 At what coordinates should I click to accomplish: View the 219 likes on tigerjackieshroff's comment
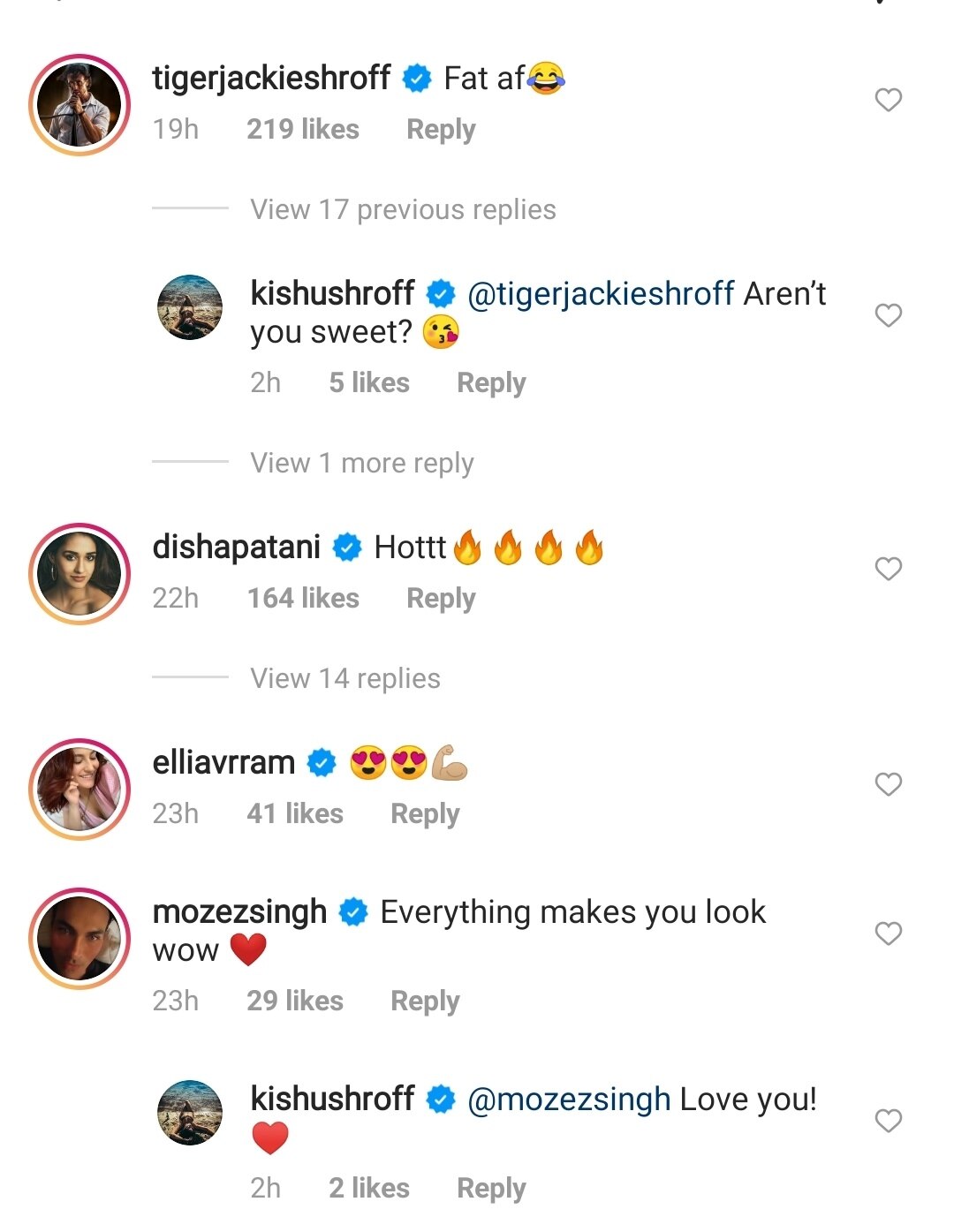pos(303,130)
